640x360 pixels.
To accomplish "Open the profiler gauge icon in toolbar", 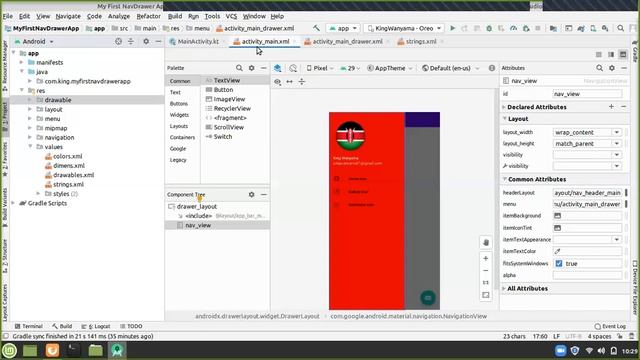I will click(513, 28).
